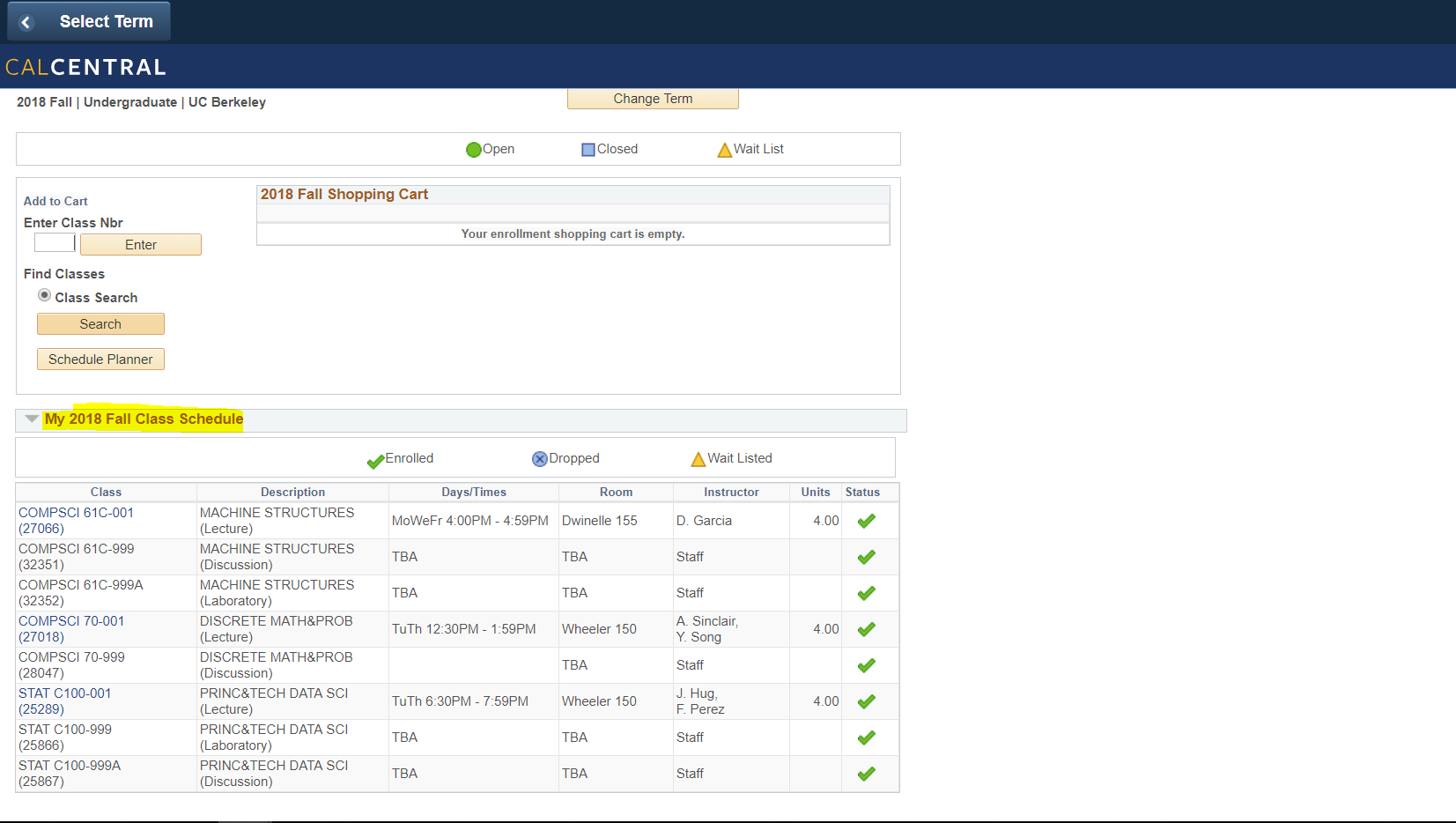The image size is (1456, 823).
Task: Click the Units column header
Action: coord(816,493)
